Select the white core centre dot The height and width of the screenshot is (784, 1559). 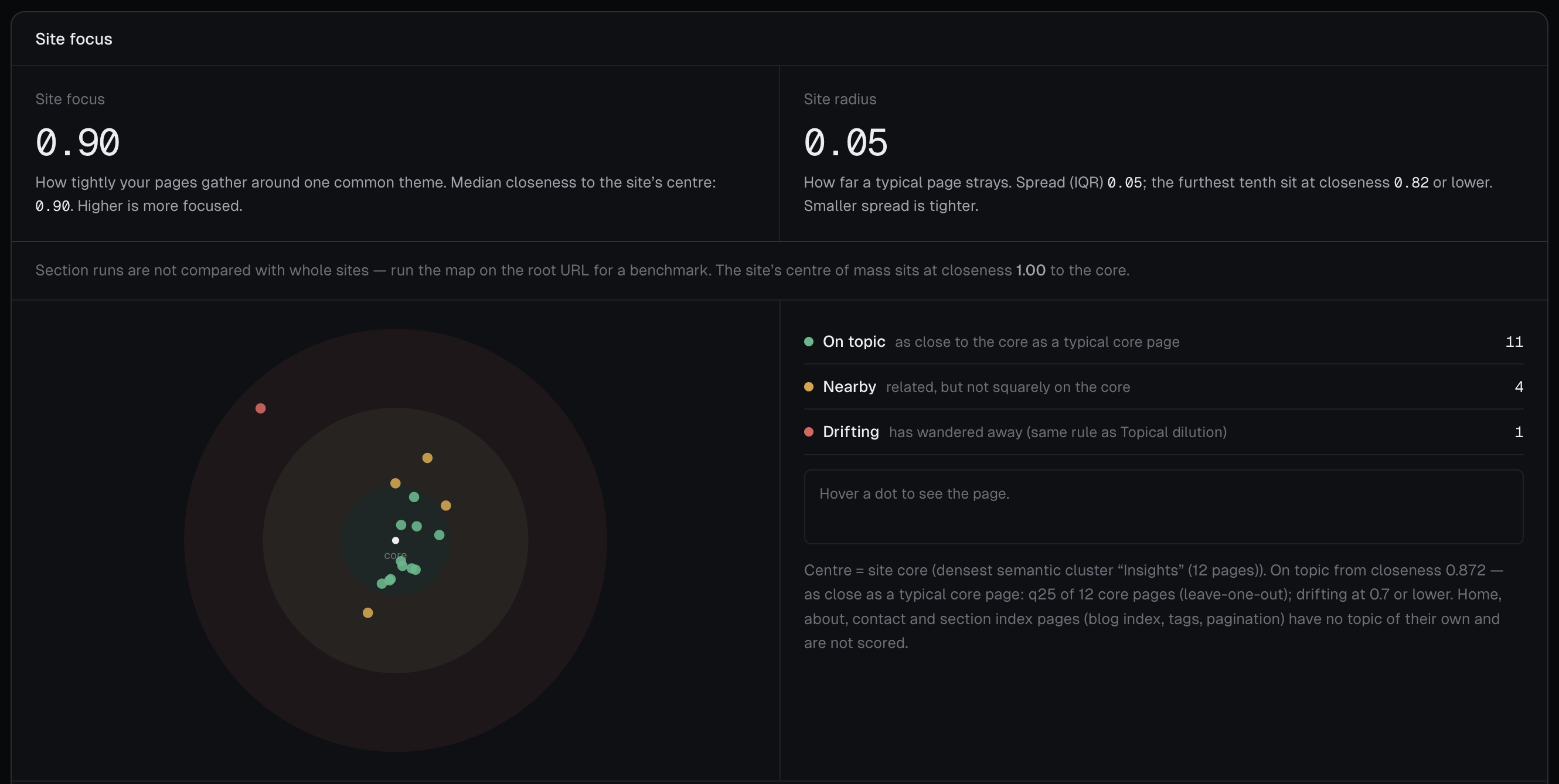tap(395, 540)
